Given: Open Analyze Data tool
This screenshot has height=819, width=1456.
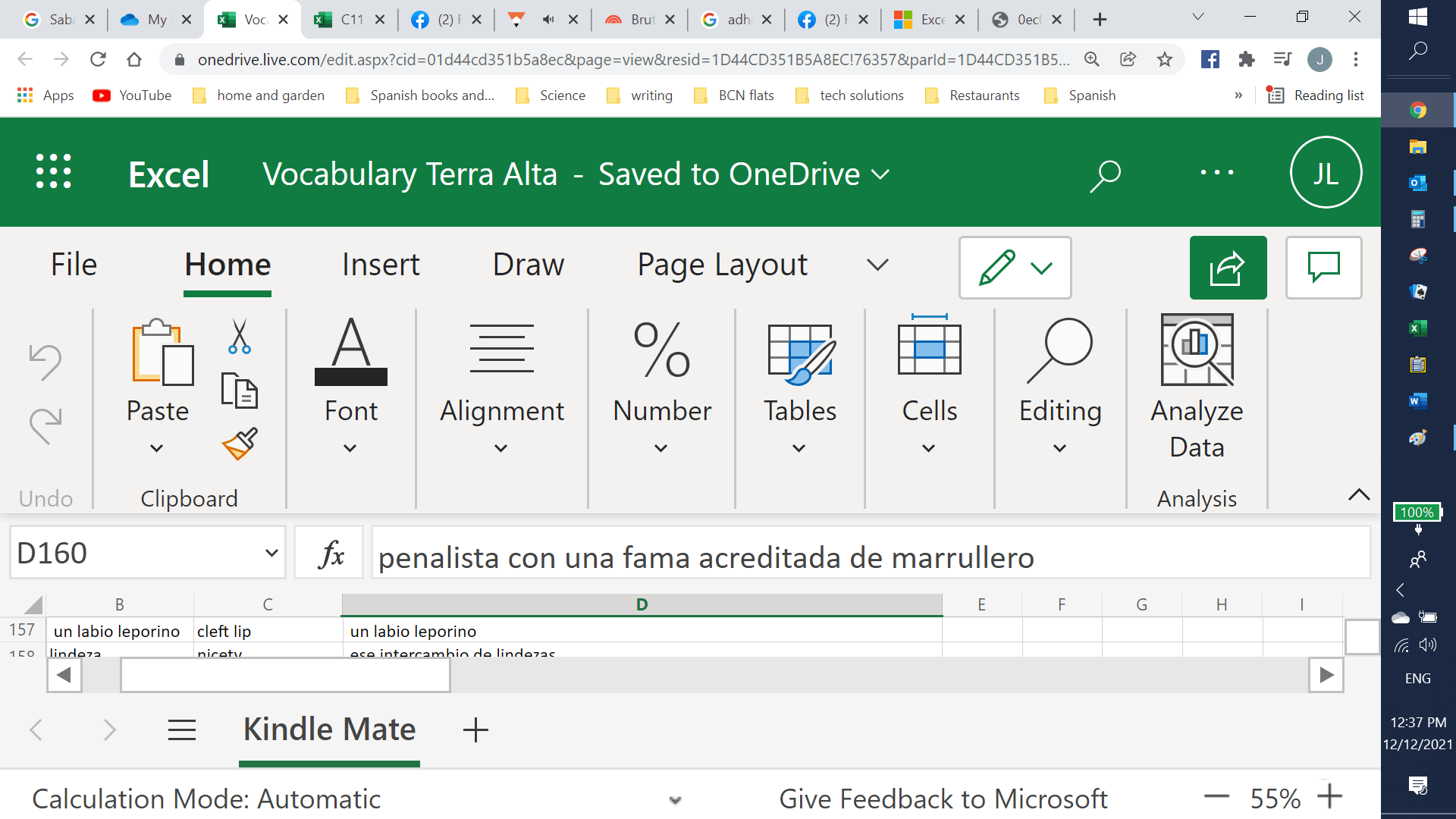Looking at the screenshot, I should [x=1197, y=387].
